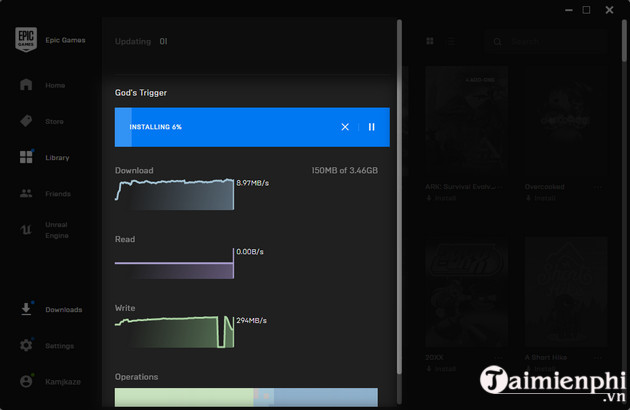This screenshot has width=630, height=410.
Task: Click the Kamjkaze username
Action: [63, 382]
